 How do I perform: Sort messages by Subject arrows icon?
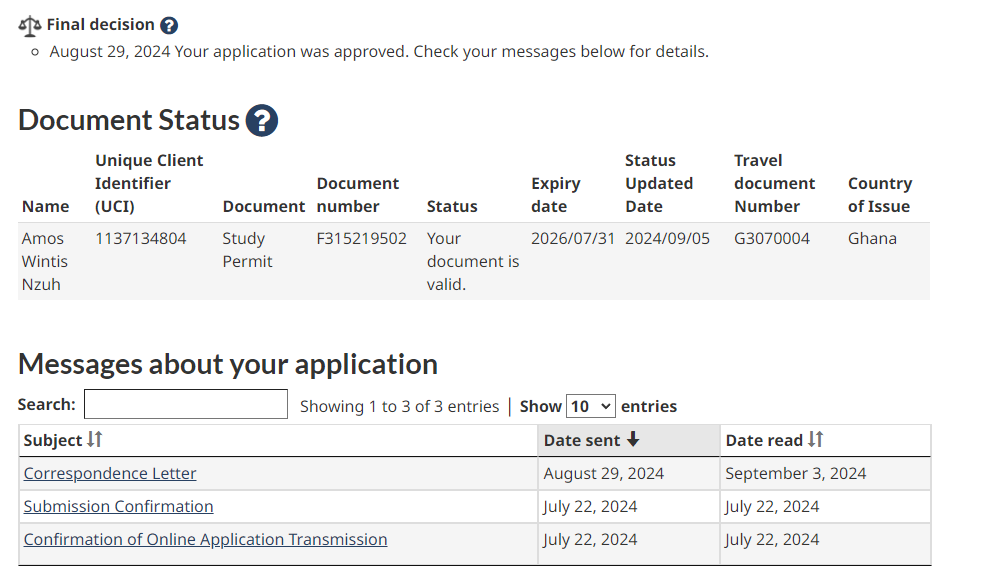click(95, 440)
